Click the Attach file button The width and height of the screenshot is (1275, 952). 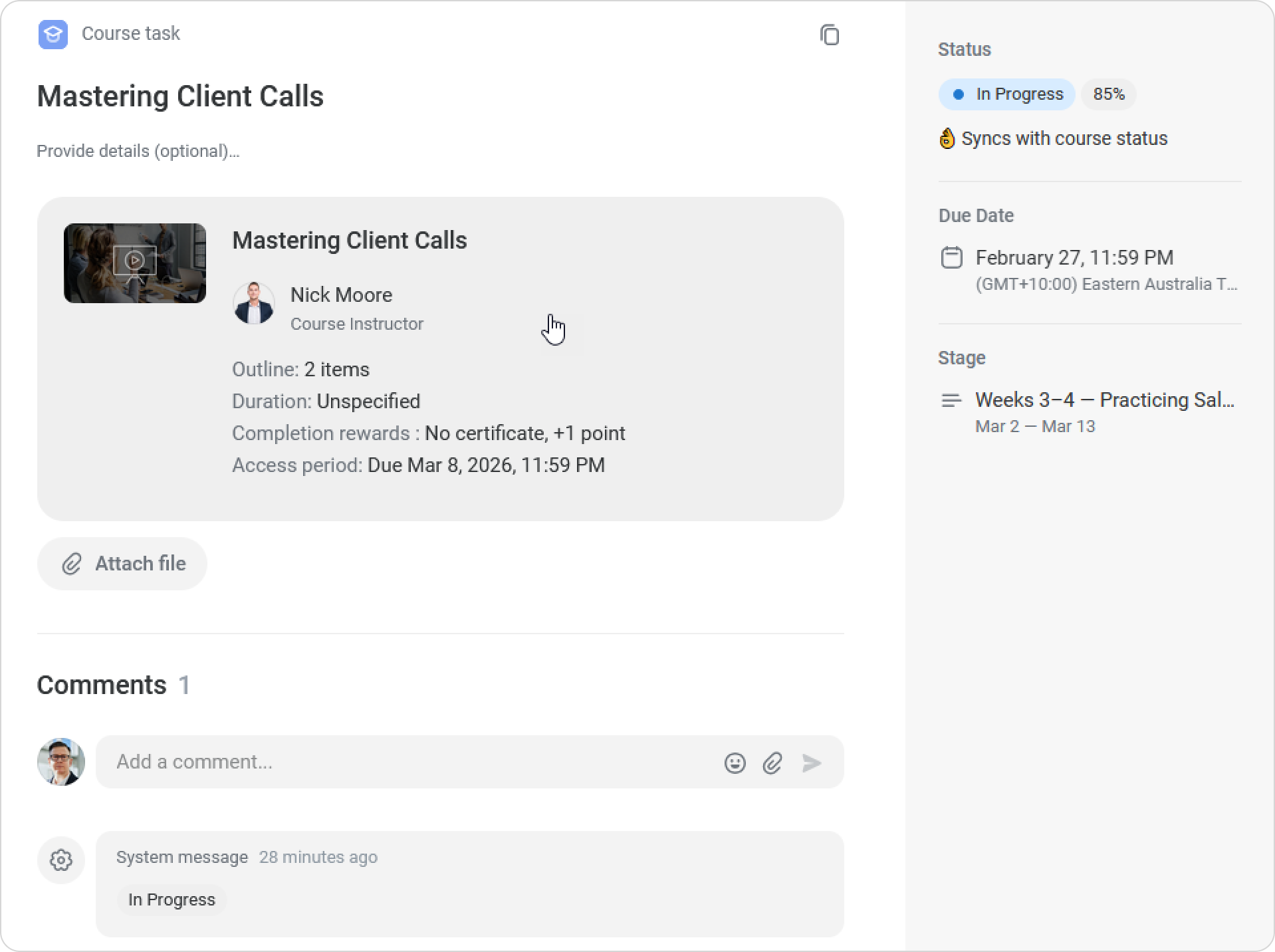(x=122, y=564)
